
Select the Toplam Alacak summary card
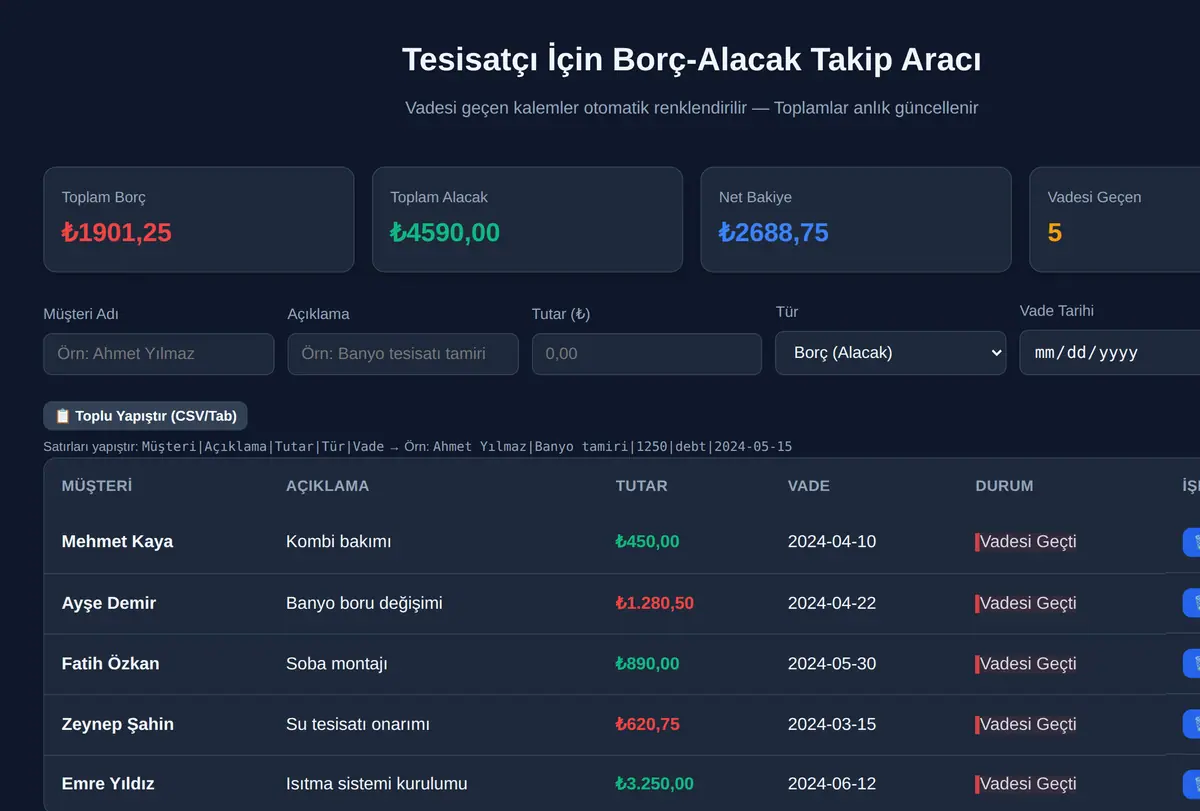[527, 219]
